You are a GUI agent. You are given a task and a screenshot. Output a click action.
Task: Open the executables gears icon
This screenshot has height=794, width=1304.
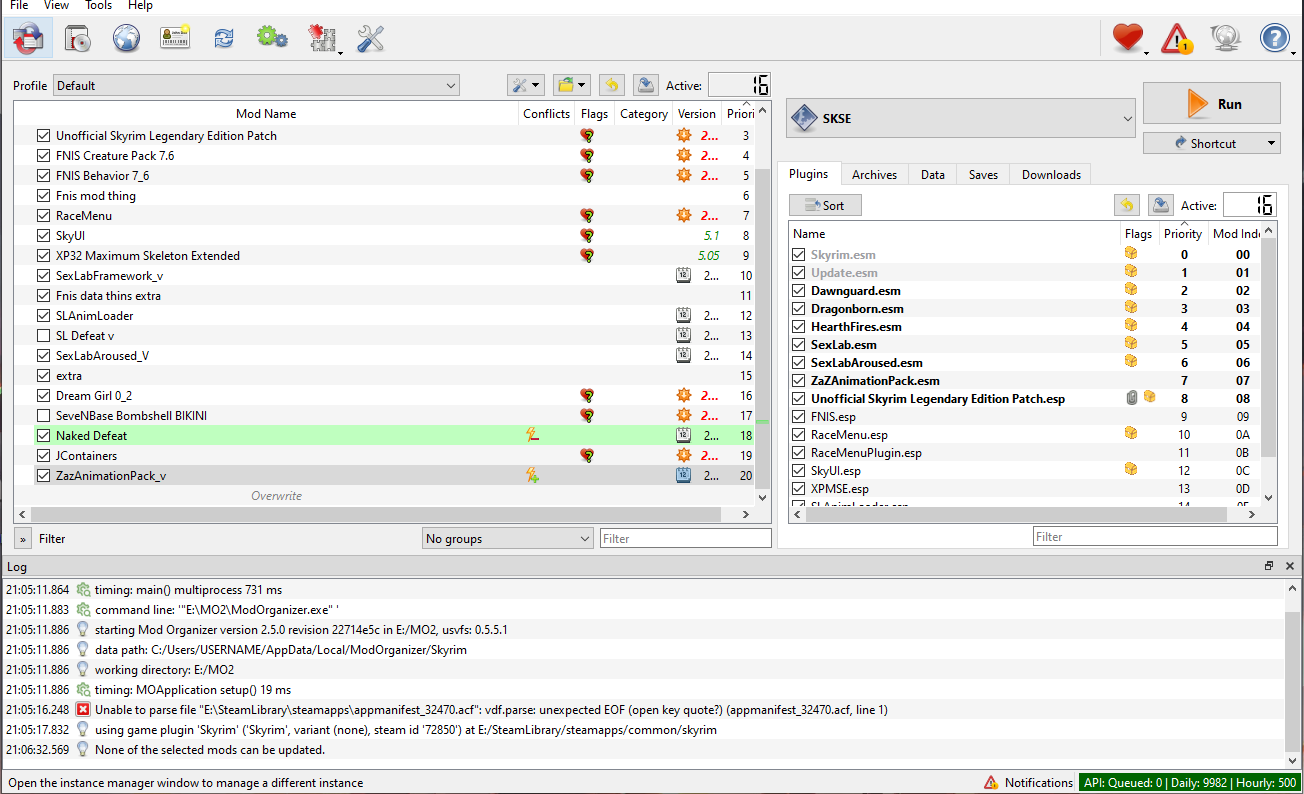point(271,39)
